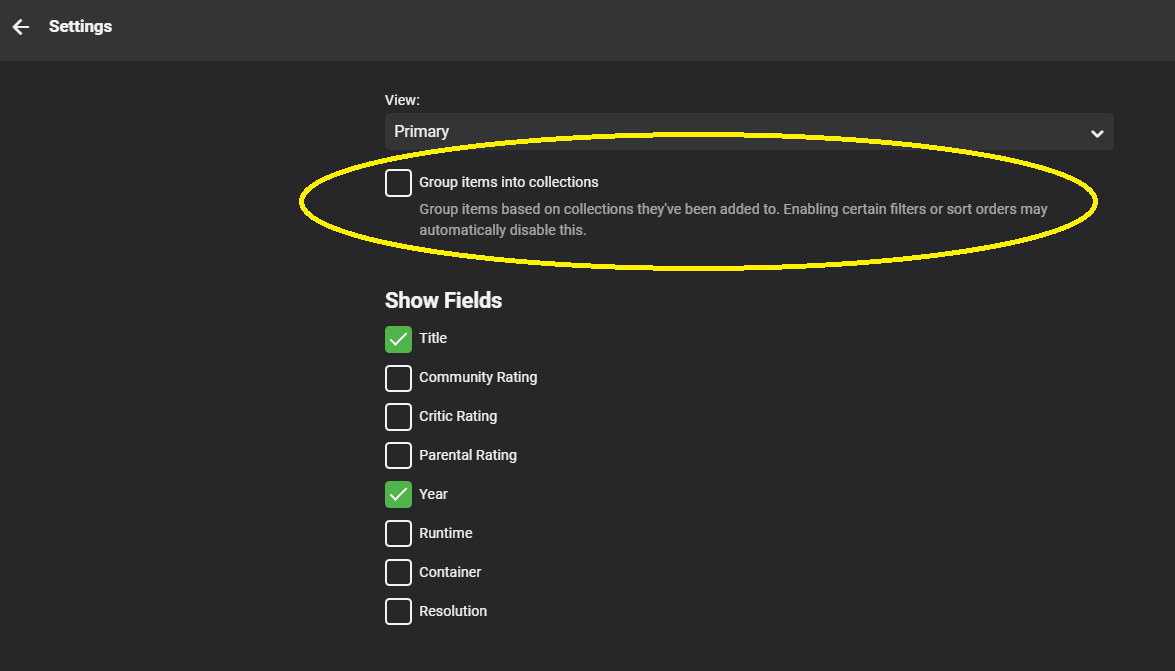The width and height of the screenshot is (1175, 671).
Task: Disable the green Year checkbox
Action: (x=398, y=495)
